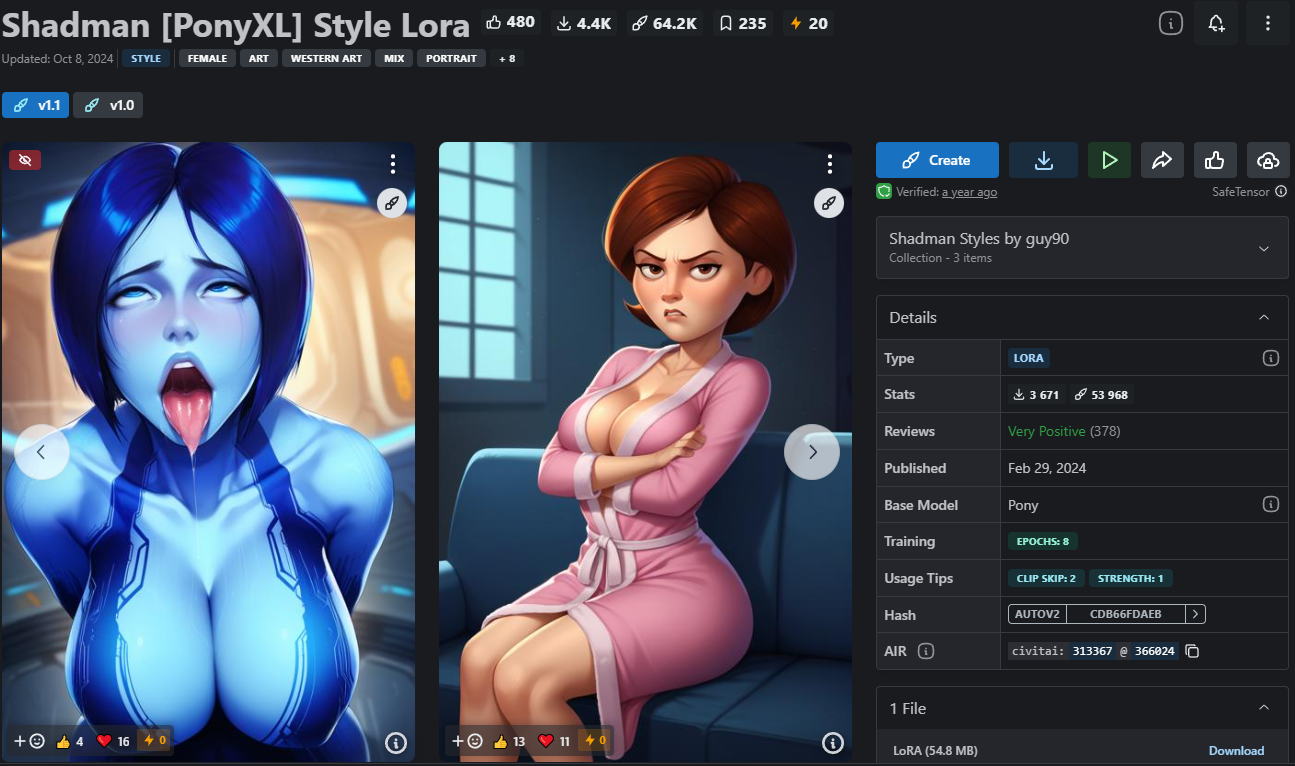This screenshot has height=766, width=1295.
Task: Select the STYLE tag
Action: (x=146, y=58)
